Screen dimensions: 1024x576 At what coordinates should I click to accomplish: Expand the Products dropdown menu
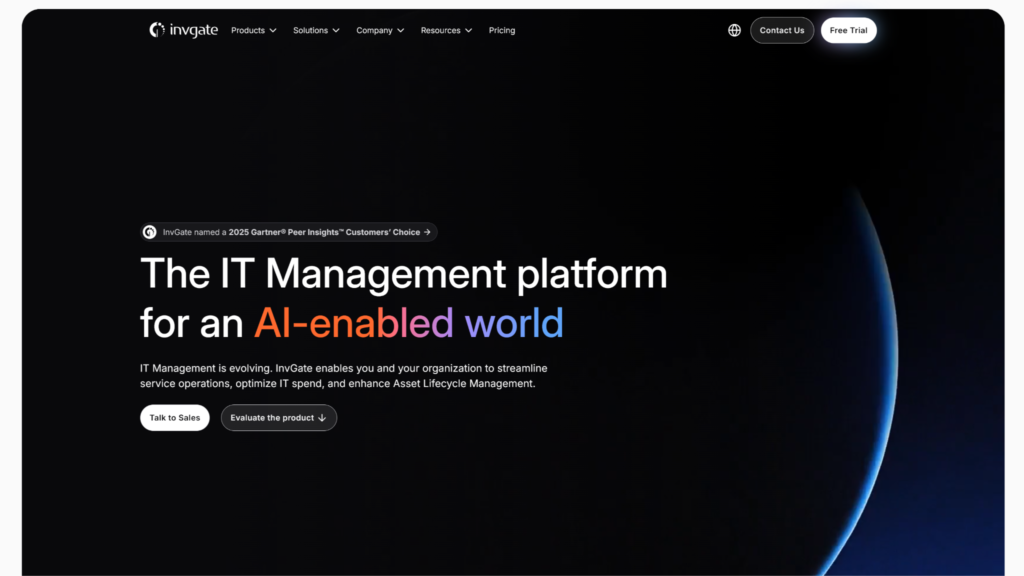click(x=253, y=30)
